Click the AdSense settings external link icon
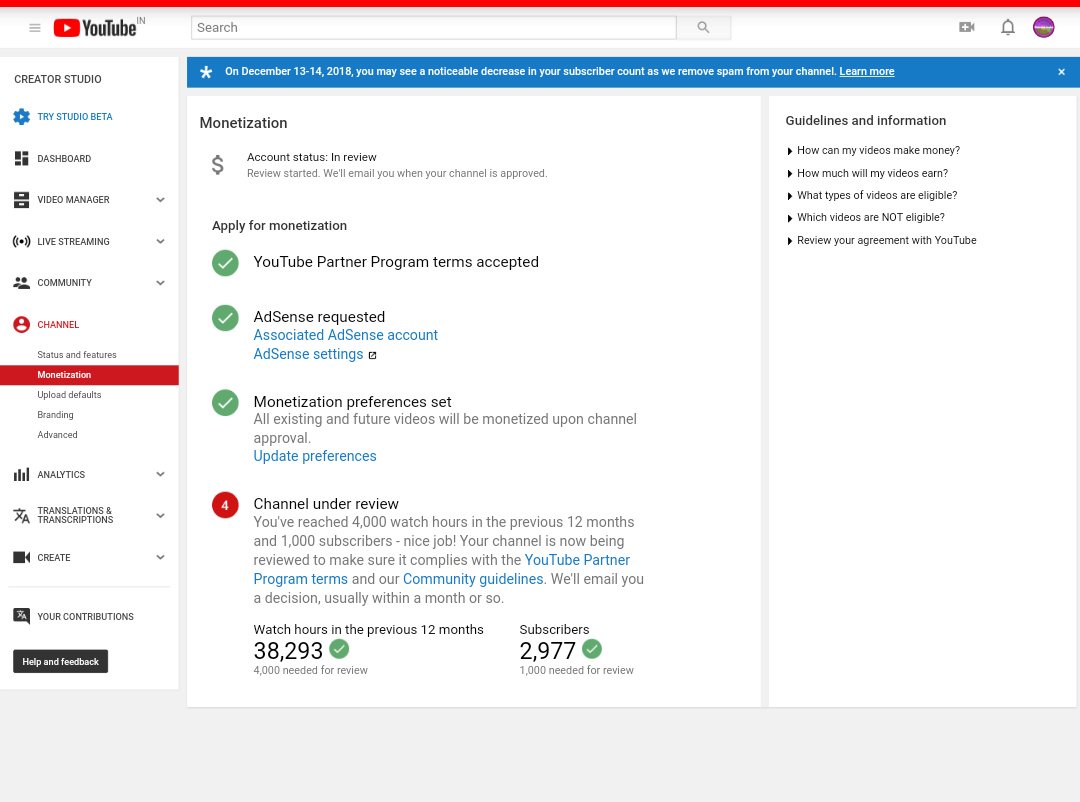This screenshot has height=802, width=1080. click(373, 356)
